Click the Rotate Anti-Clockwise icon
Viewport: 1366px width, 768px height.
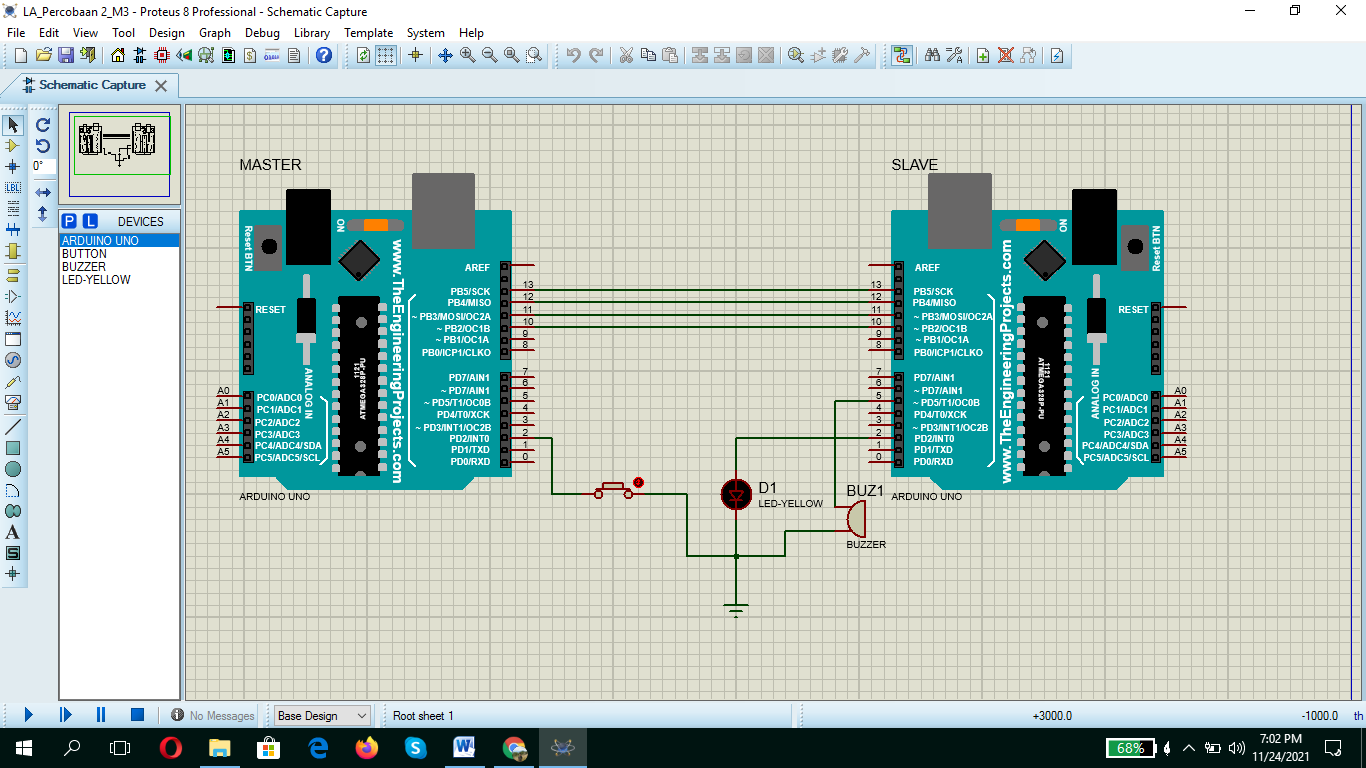pos(43,146)
